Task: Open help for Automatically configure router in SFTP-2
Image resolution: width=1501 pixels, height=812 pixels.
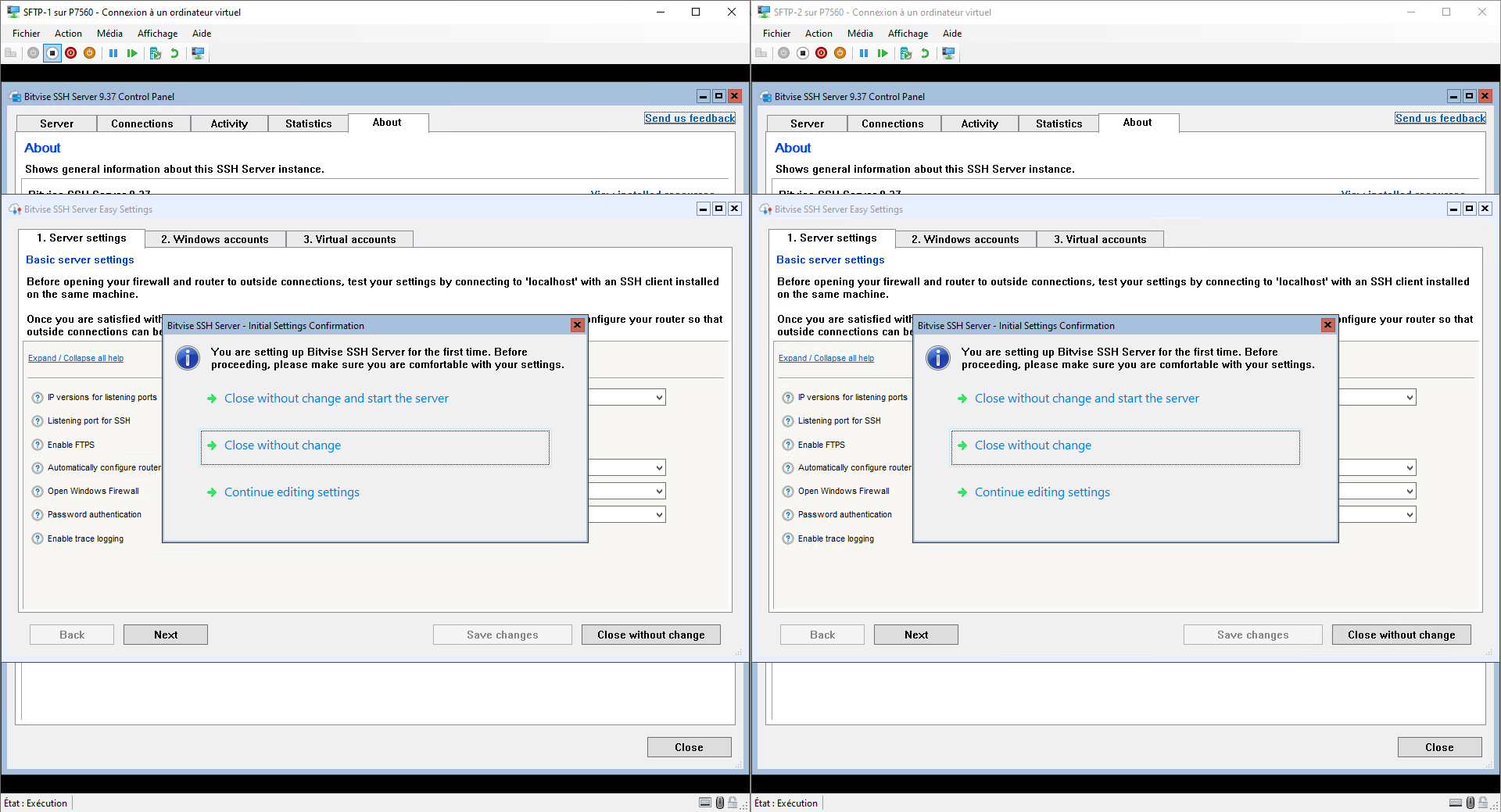Action: tap(788, 468)
